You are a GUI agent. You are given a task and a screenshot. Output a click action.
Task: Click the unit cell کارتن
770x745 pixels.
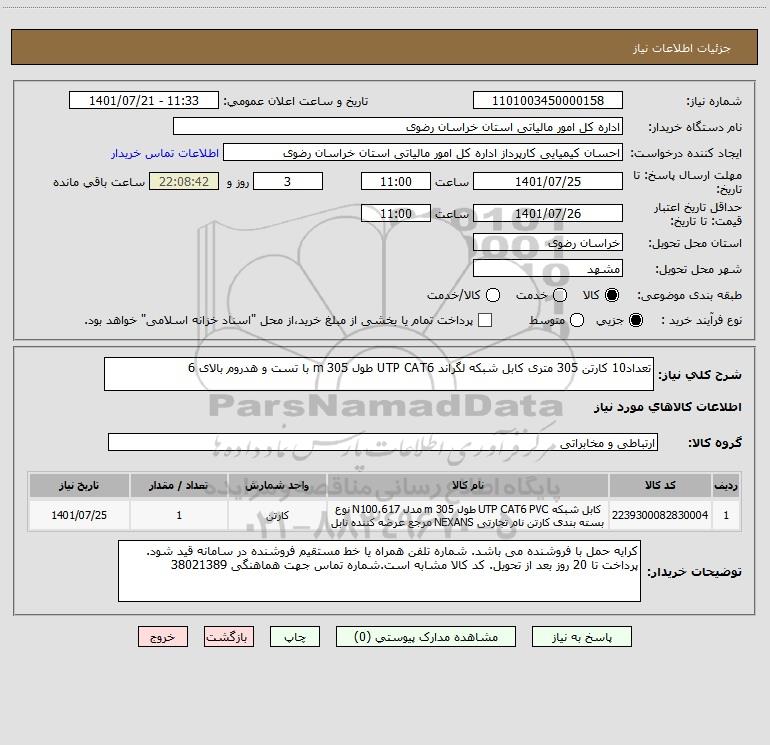coord(277,515)
